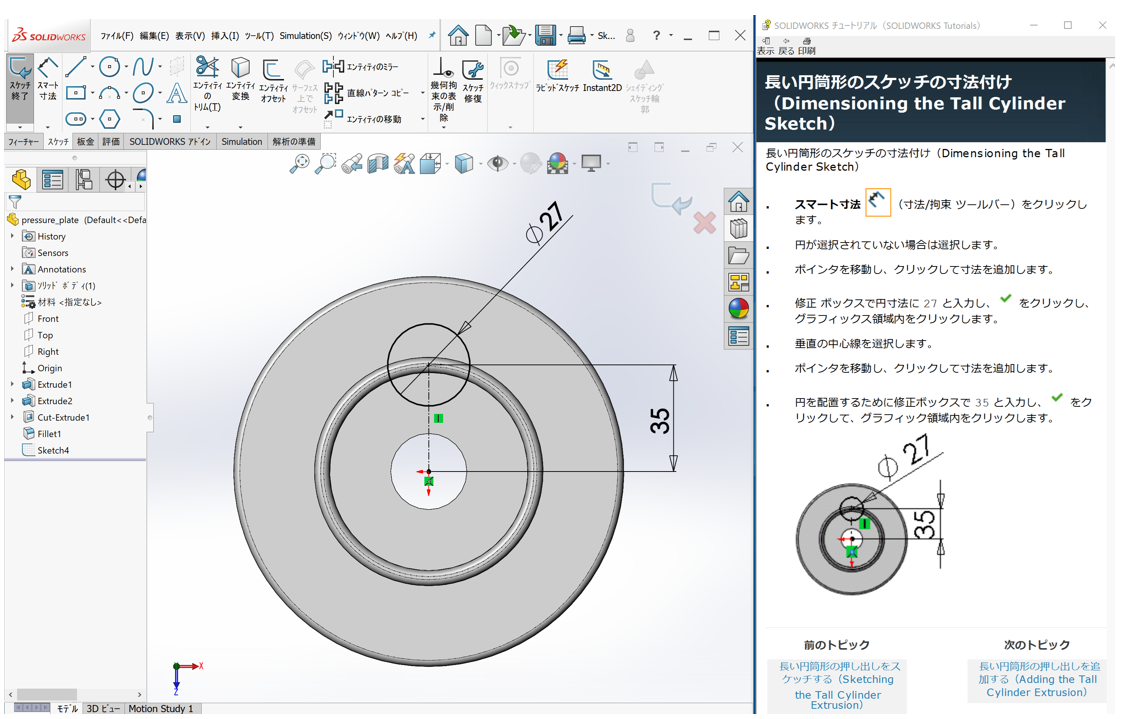
Task: Click Mirror Entities (エンティティのミラー)
Action: point(361,67)
